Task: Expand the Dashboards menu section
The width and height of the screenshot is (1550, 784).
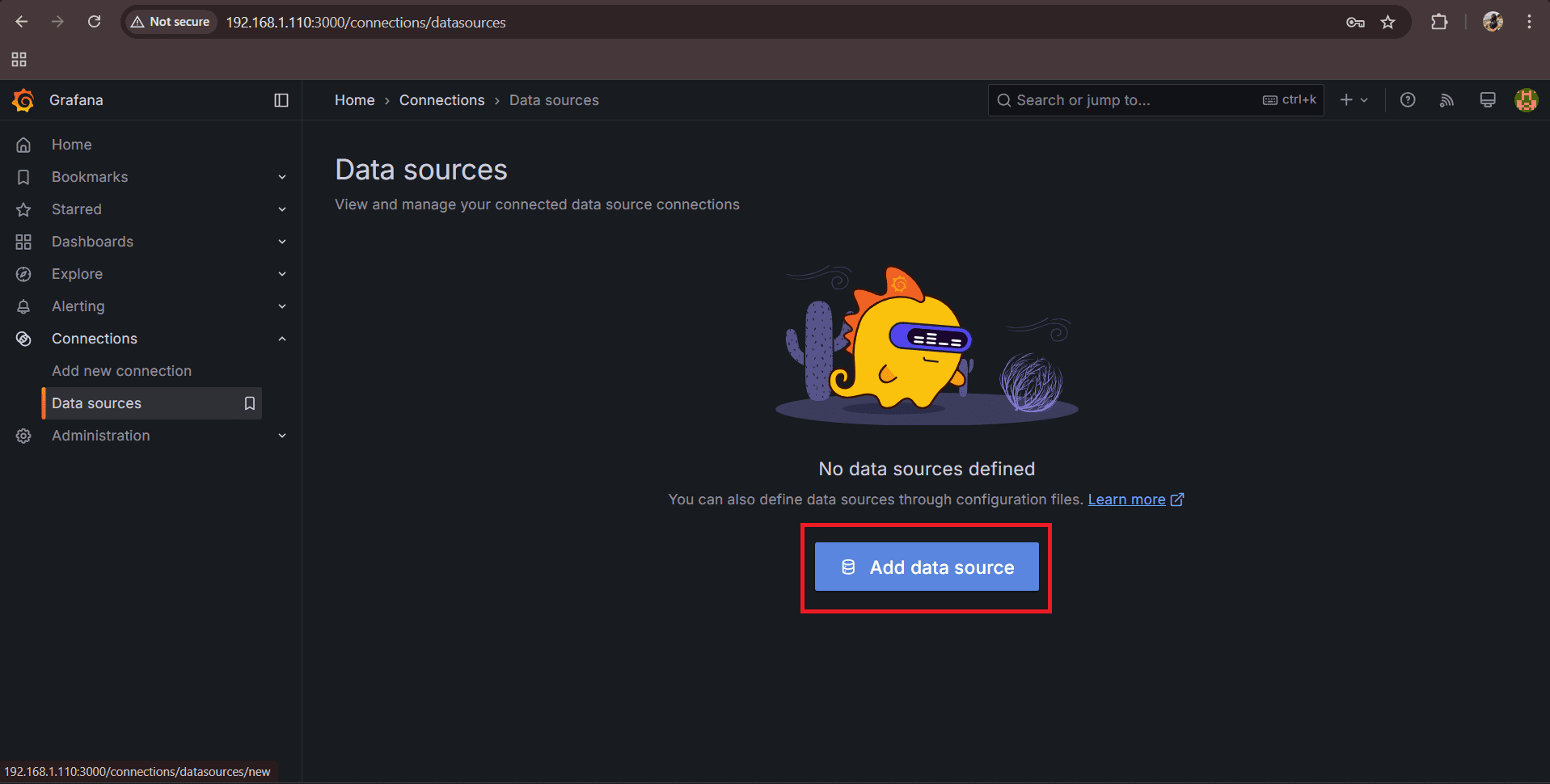Action: [x=282, y=242]
